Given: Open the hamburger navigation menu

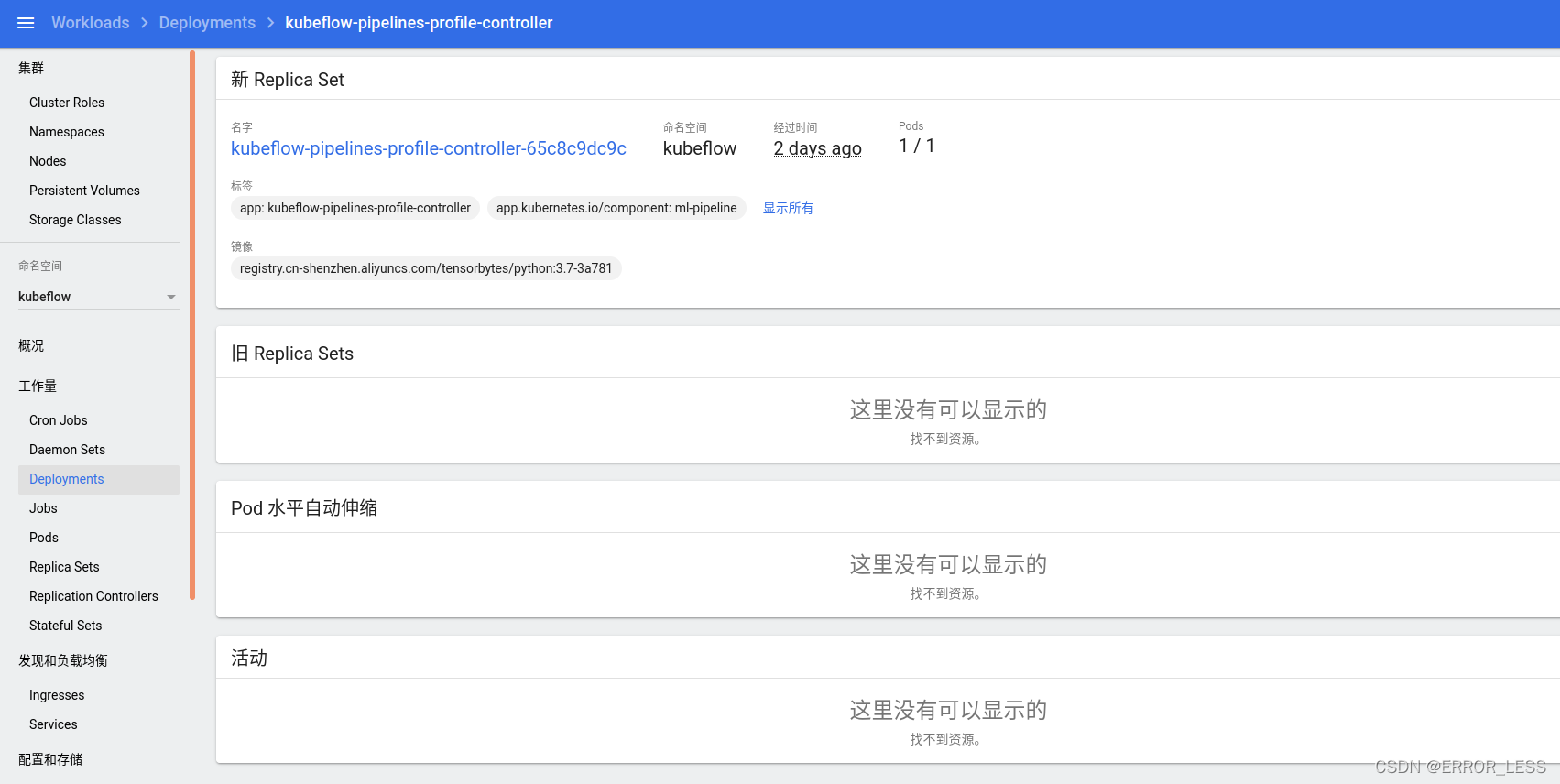Looking at the screenshot, I should click(26, 23).
